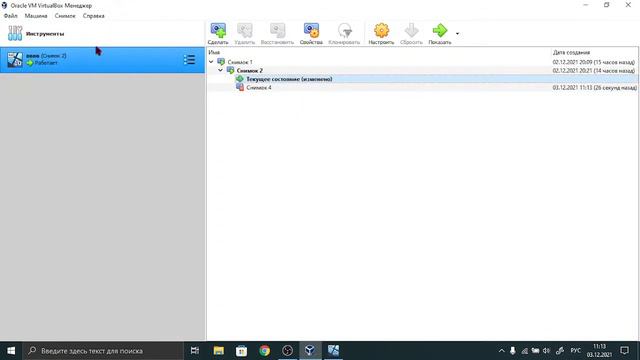Viewport: 640px width, 360px height.
Task: Click the disabled Удалить snapshot button
Action: (x=244, y=34)
